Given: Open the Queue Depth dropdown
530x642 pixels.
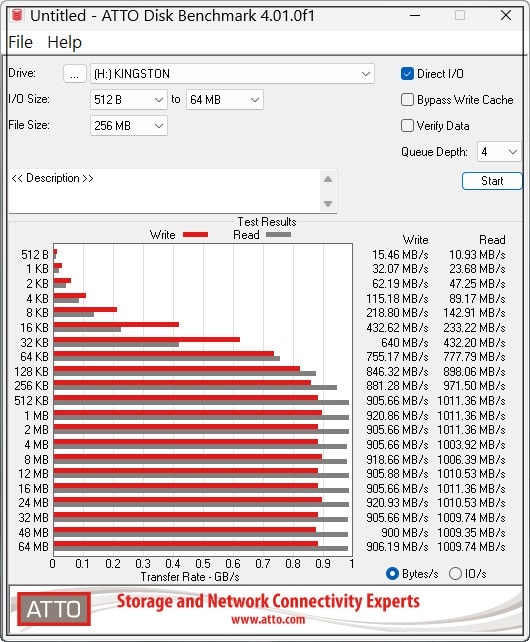Looking at the screenshot, I should pyautogui.click(x=499, y=152).
